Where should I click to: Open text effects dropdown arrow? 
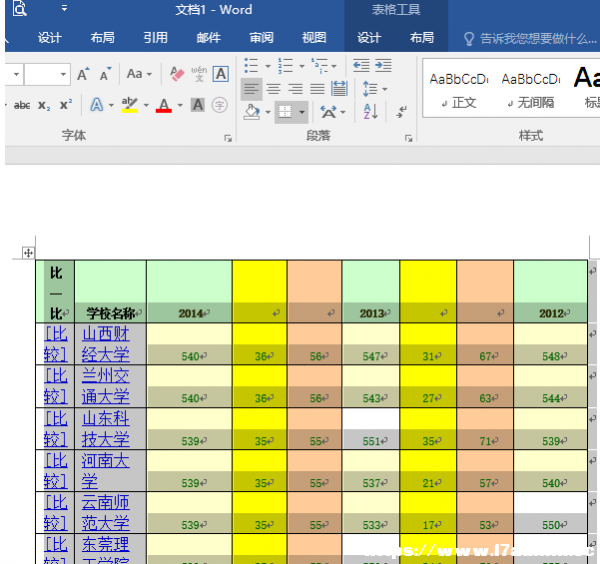point(111,105)
